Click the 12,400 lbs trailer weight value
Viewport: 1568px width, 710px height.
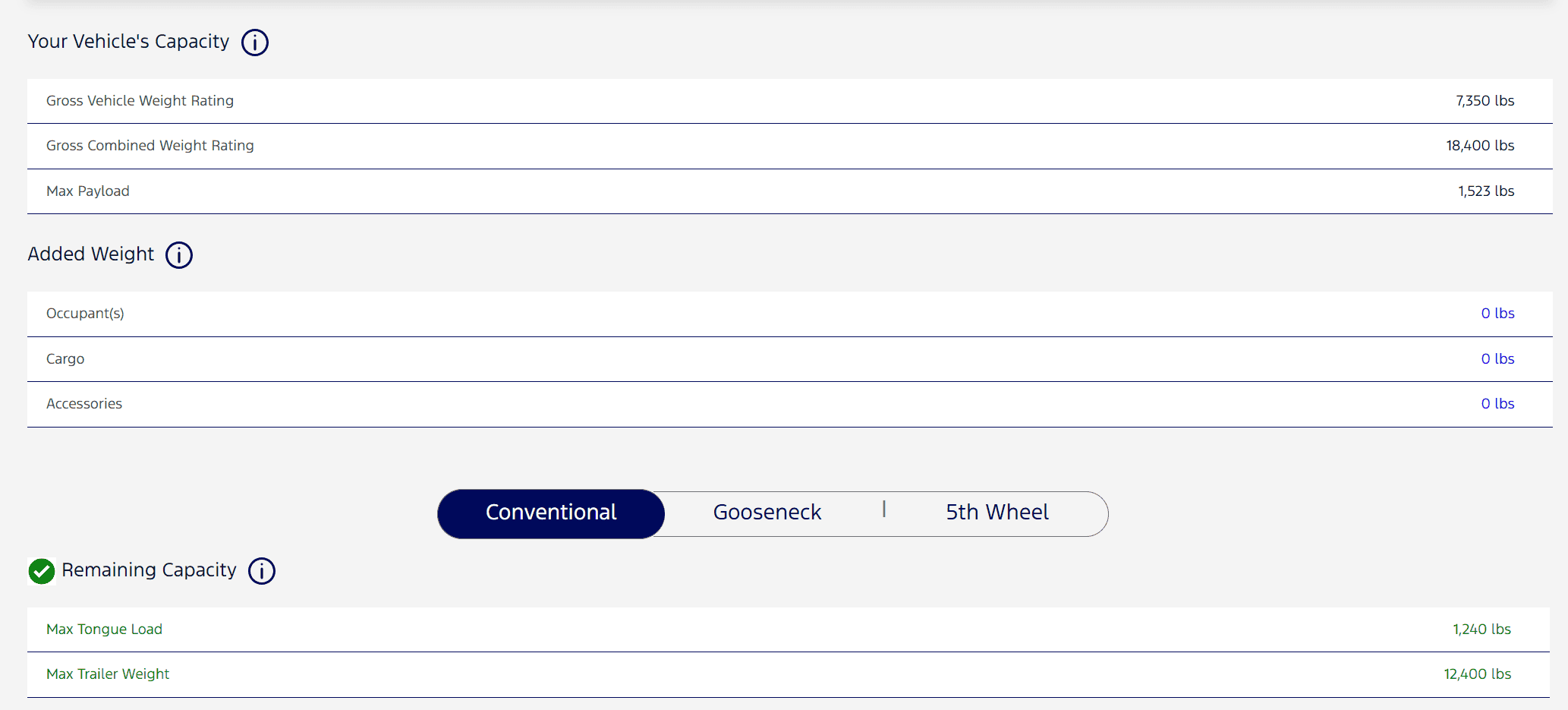pos(1477,674)
